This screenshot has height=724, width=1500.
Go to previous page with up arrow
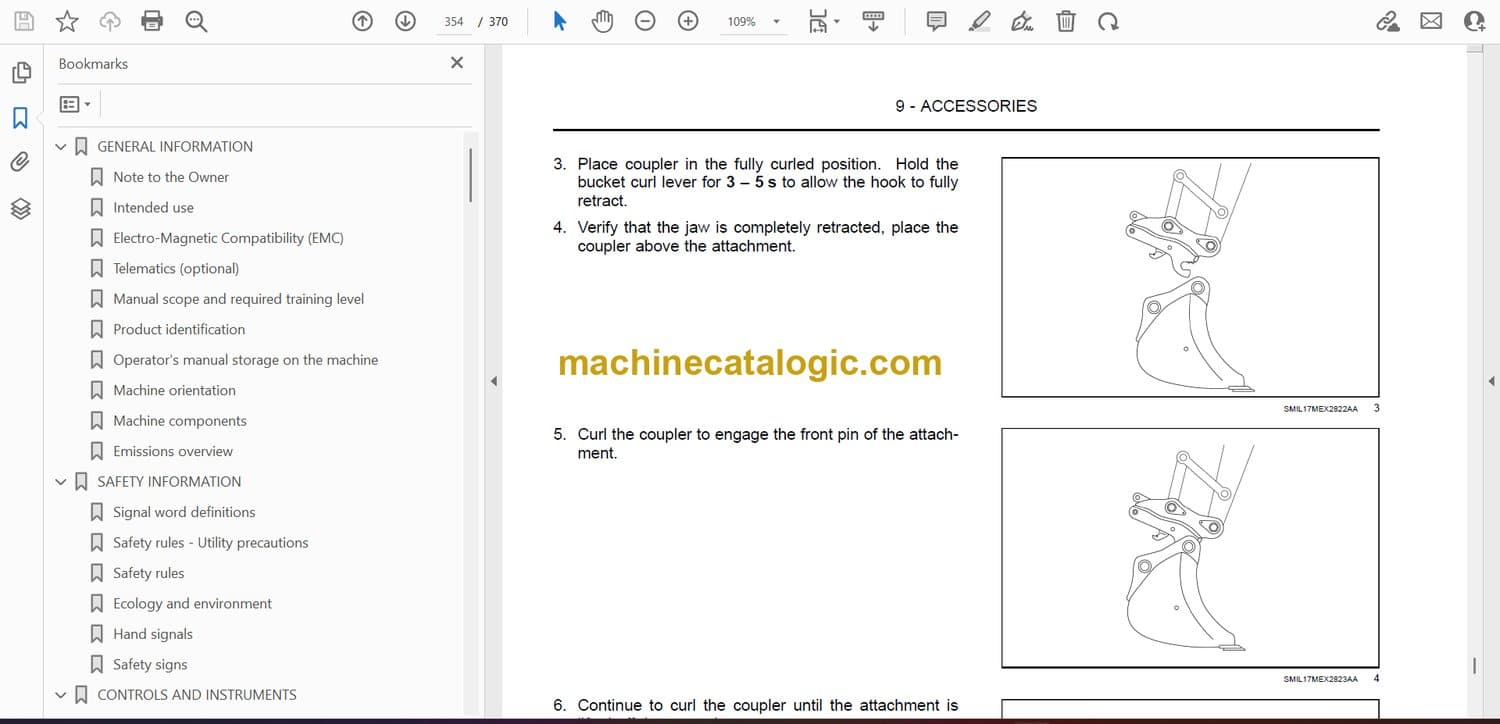(363, 21)
